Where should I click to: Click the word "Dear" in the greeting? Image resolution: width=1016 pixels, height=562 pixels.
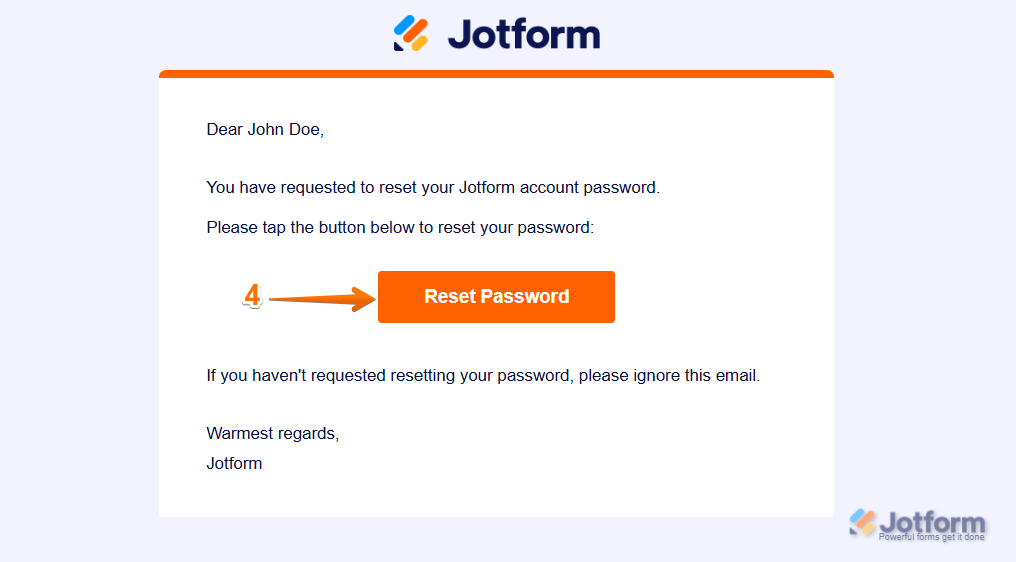tap(225, 129)
